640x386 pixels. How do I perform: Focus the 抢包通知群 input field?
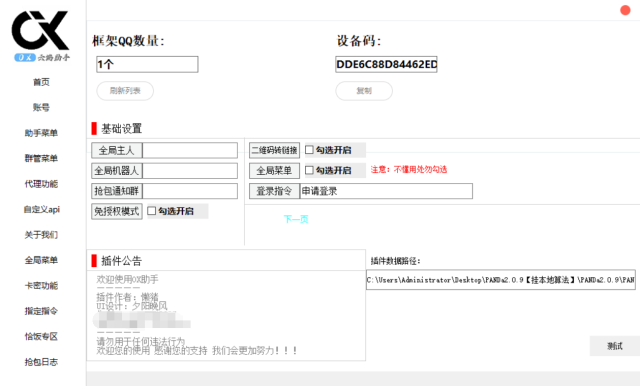coord(190,191)
